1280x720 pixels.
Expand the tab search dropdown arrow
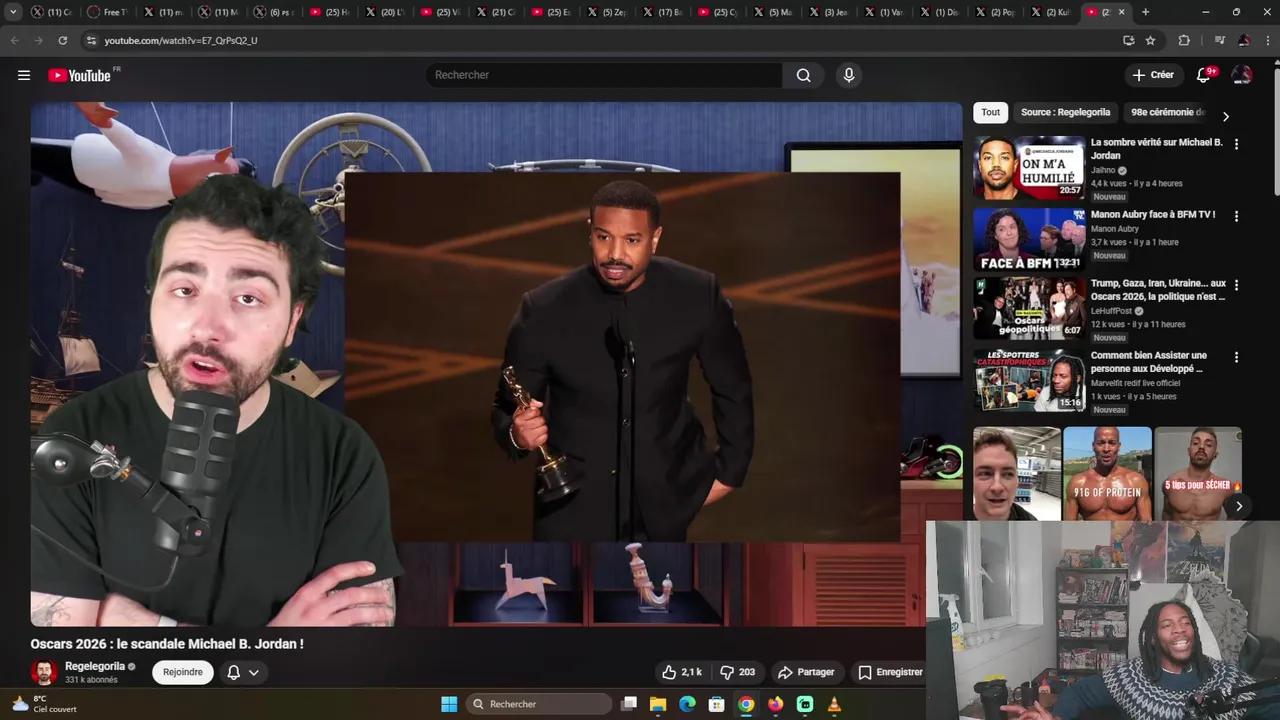[x=13, y=12]
